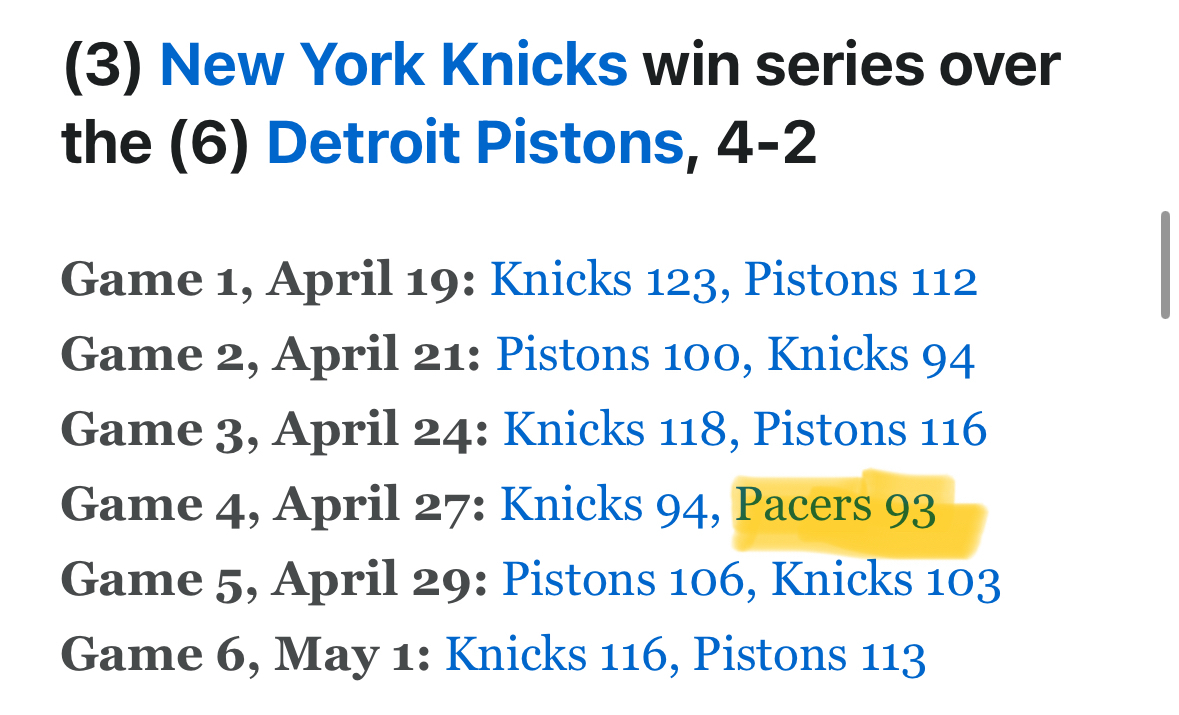Open the Pistons 100, Knicks 94 score link
This screenshot has height=715, width=1179.
click(735, 356)
